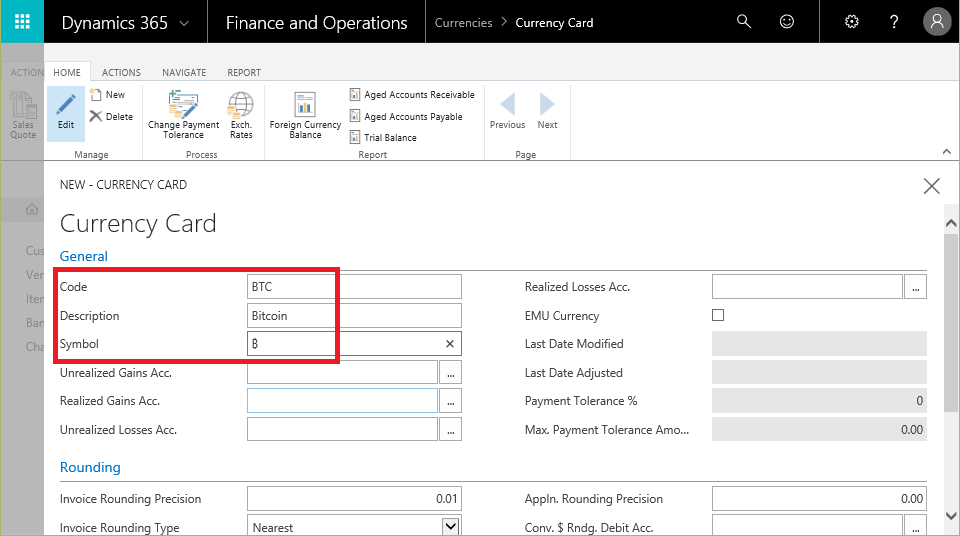Run Foreign Currency Balance report

point(305,115)
